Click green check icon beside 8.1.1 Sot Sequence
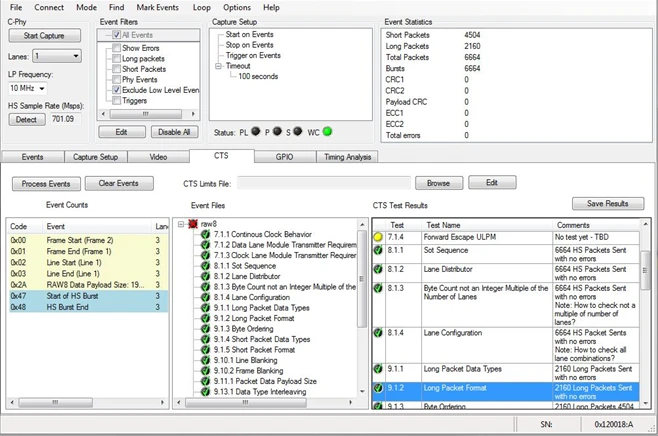The image size is (658, 436). click(205, 266)
